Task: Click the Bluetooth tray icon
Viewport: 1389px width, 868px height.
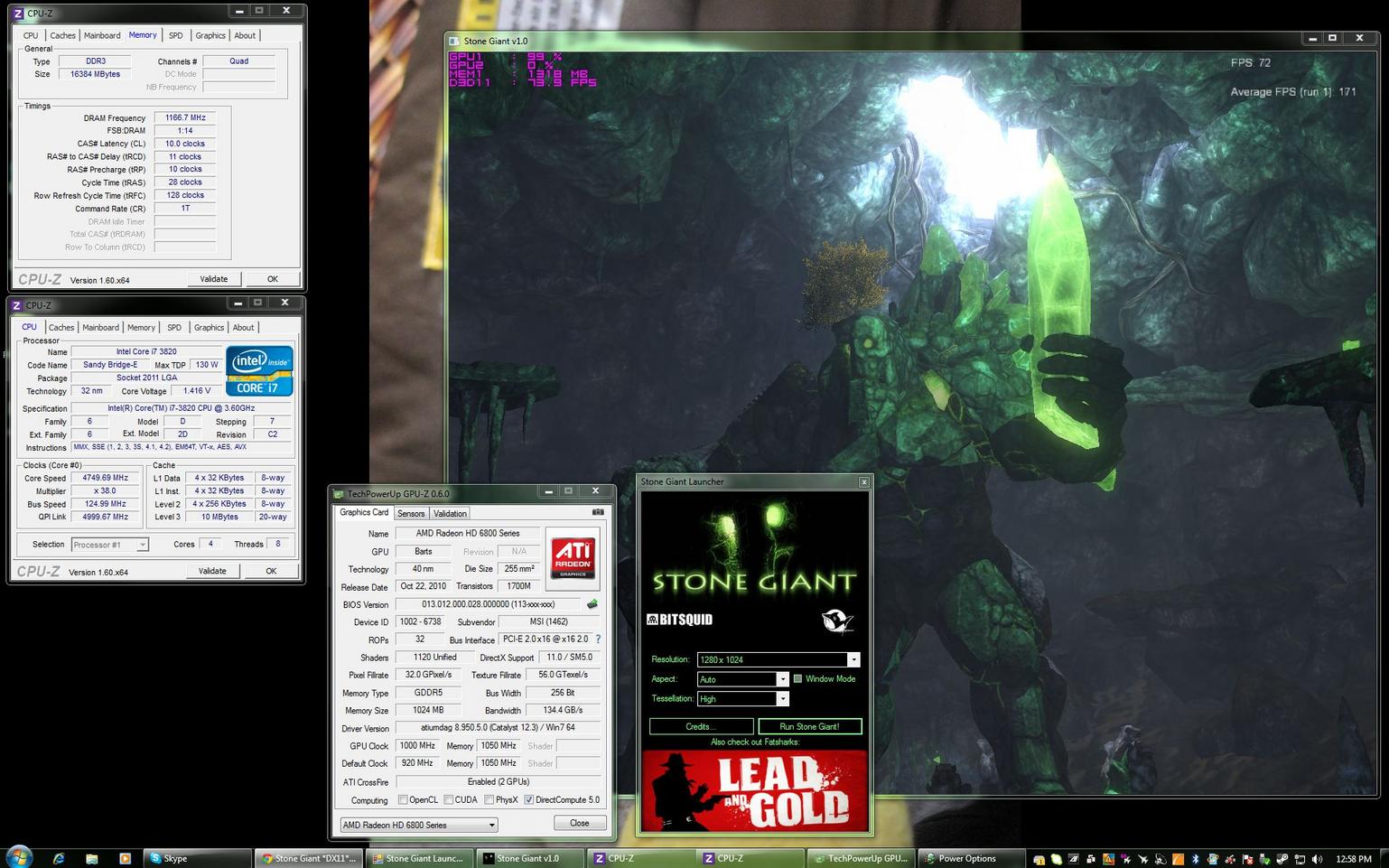Action: click(1195, 859)
